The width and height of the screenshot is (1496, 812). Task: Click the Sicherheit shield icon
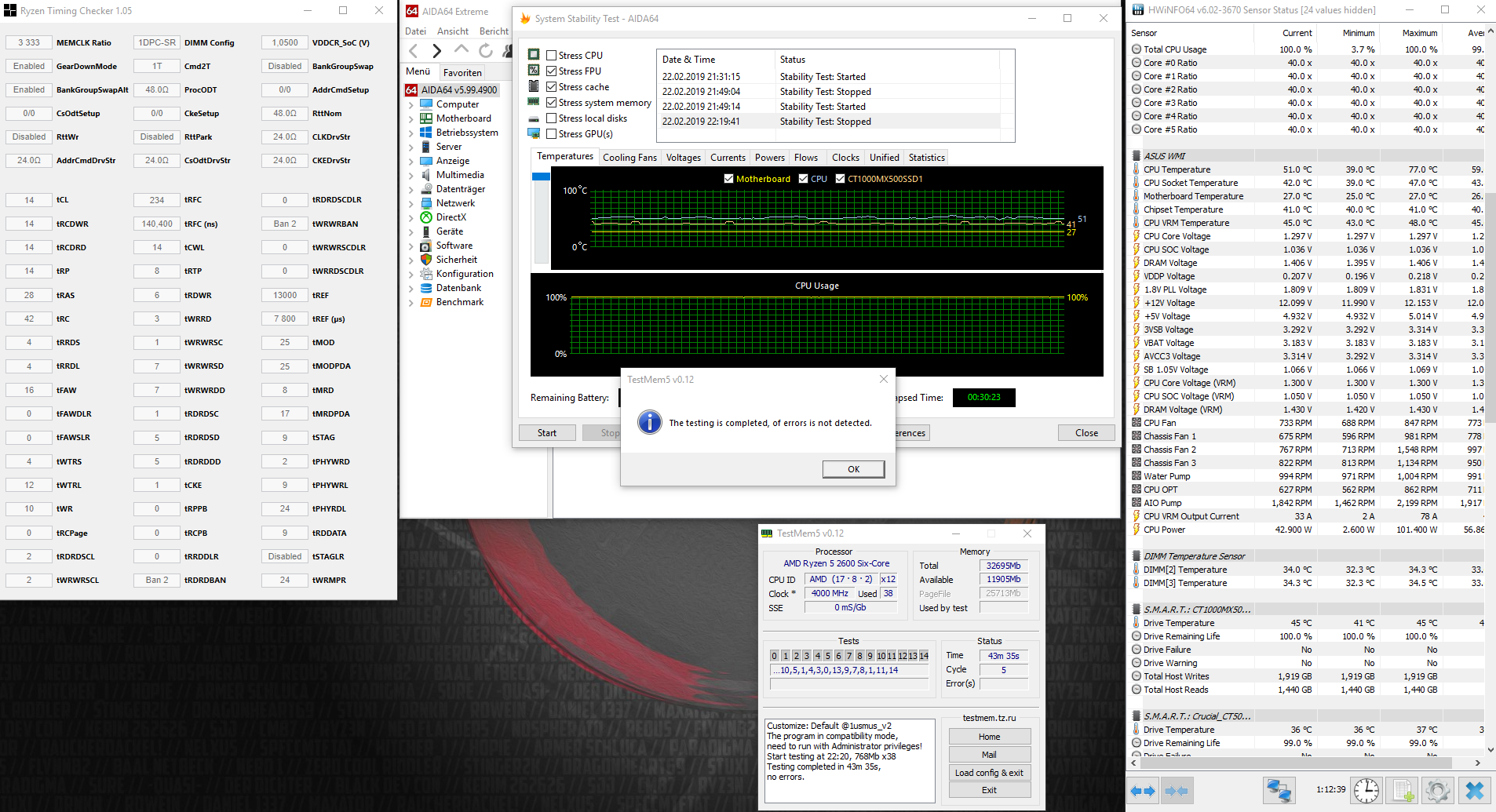tap(426, 260)
